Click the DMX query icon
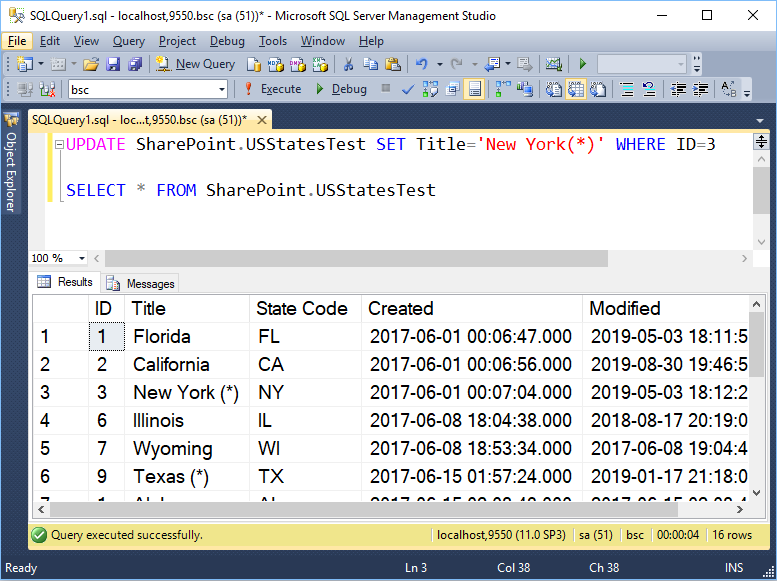Viewport: 777px width, 581px height. coord(298,64)
